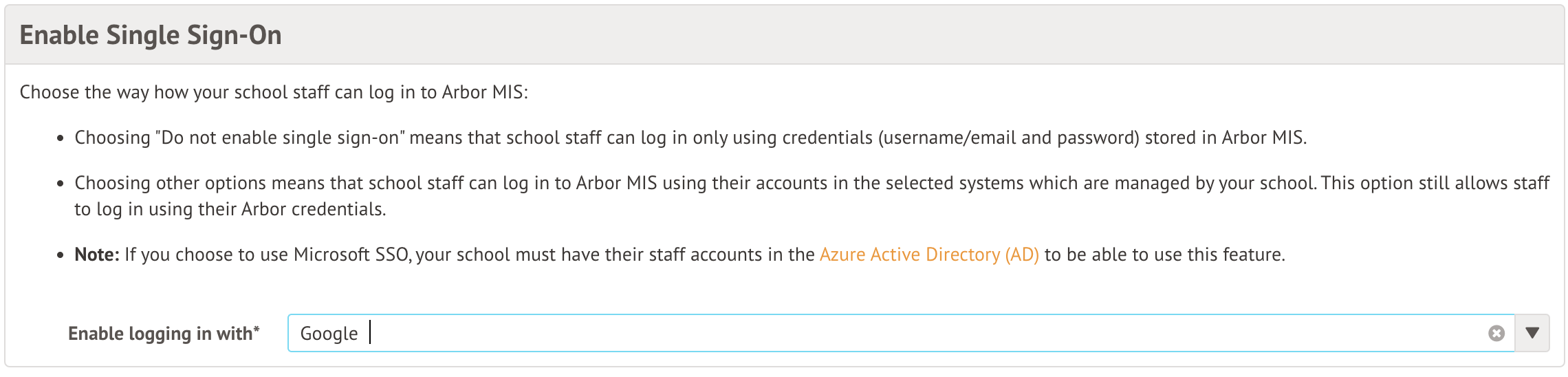
Task: Click the bold Note: text
Action: pyautogui.click(x=97, y=255)
